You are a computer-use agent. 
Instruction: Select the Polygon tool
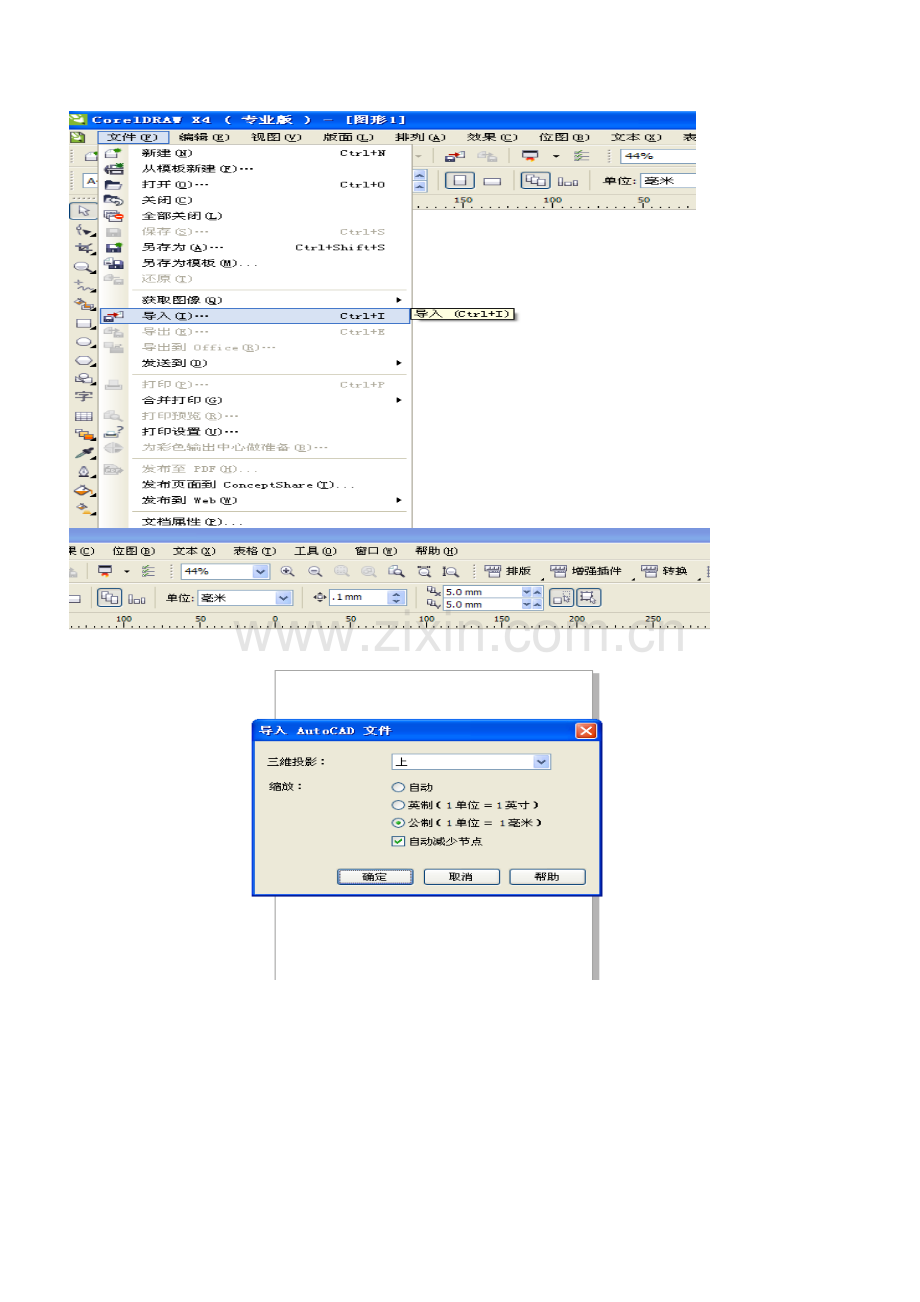click(x=85, y=361)
